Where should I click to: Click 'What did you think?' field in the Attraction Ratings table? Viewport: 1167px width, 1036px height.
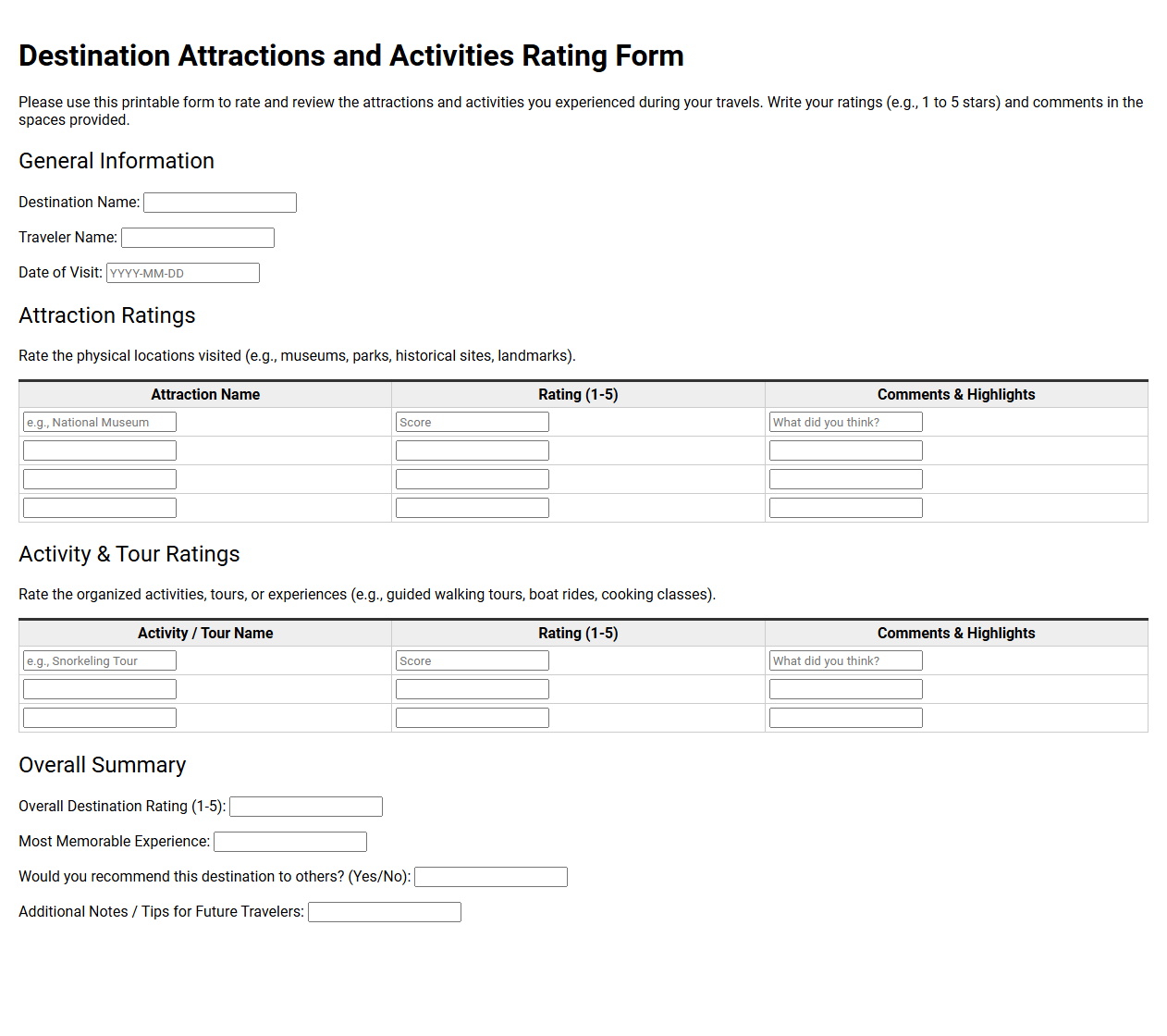pyautogui.click(x=846, y=422)
